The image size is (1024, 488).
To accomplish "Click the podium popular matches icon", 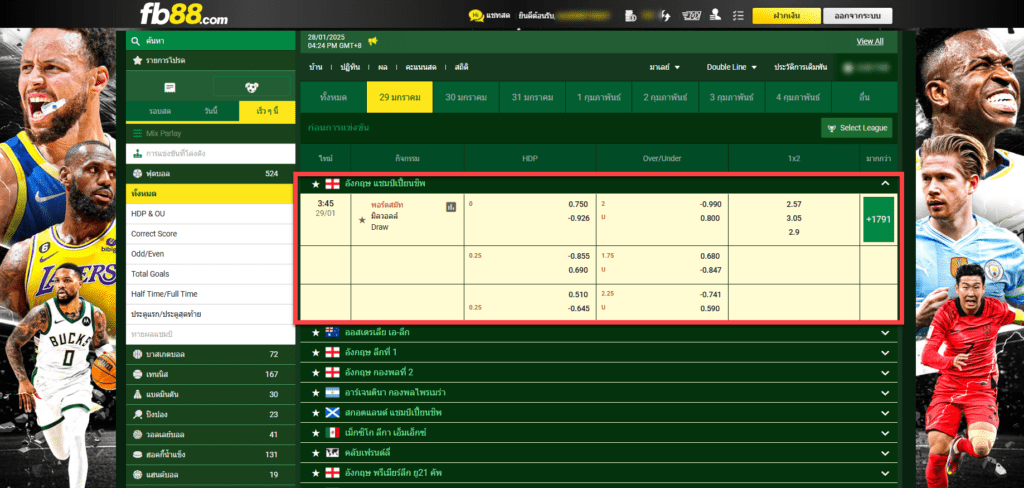I will tap(137, 154).
